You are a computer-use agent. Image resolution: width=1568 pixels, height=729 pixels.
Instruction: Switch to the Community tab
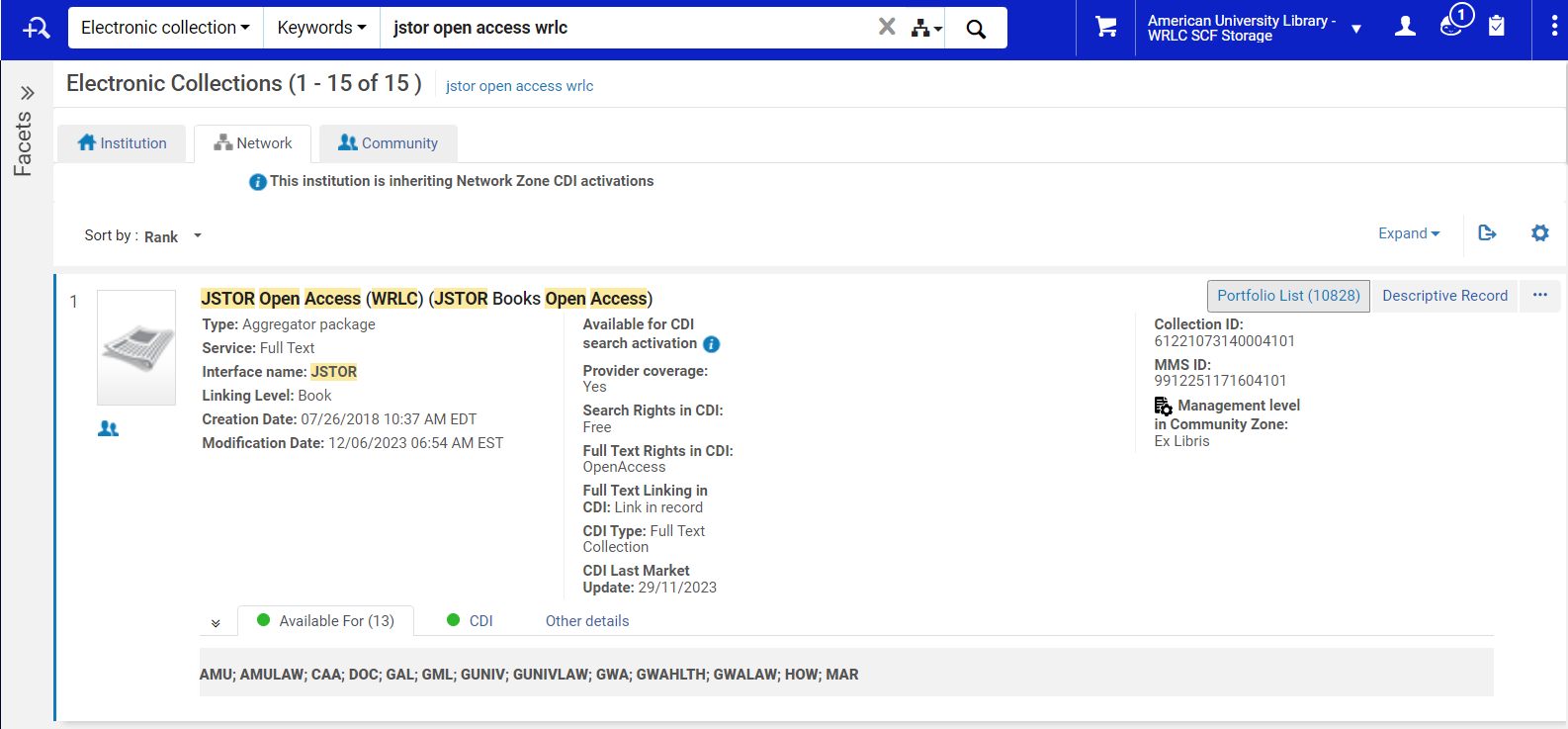tap(388, 143)
